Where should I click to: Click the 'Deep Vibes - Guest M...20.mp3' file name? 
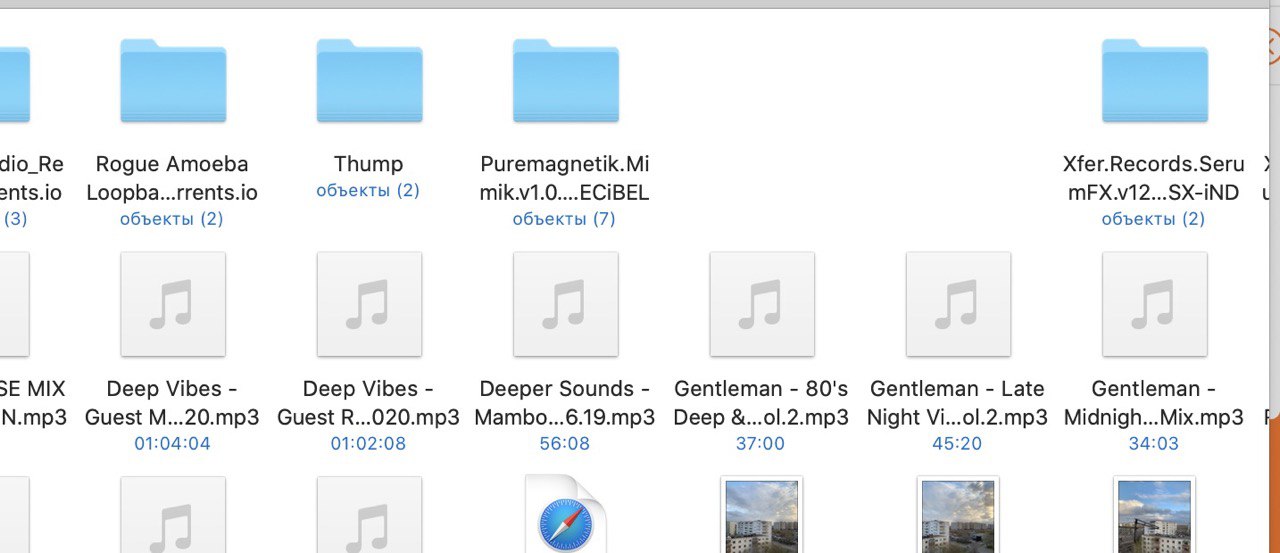pos(172,403)
